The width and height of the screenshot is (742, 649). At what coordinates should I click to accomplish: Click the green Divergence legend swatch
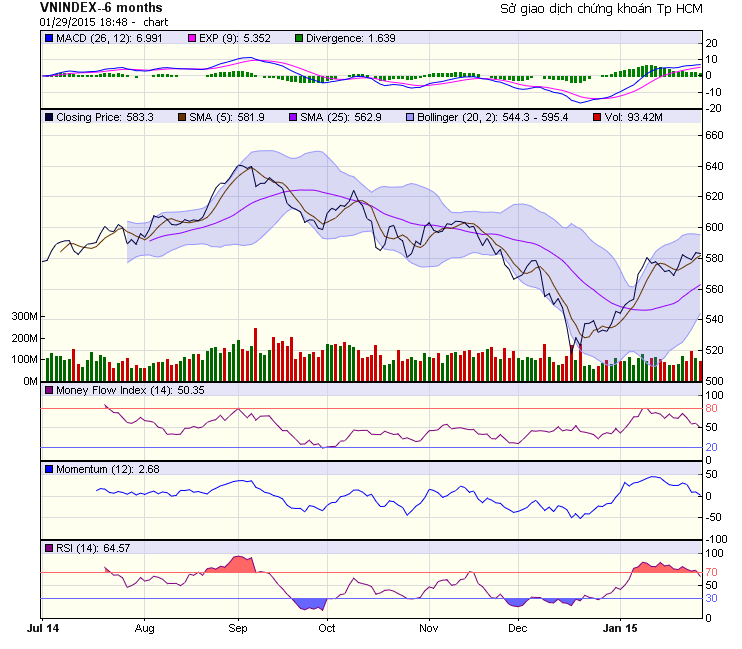pos(298,38)
